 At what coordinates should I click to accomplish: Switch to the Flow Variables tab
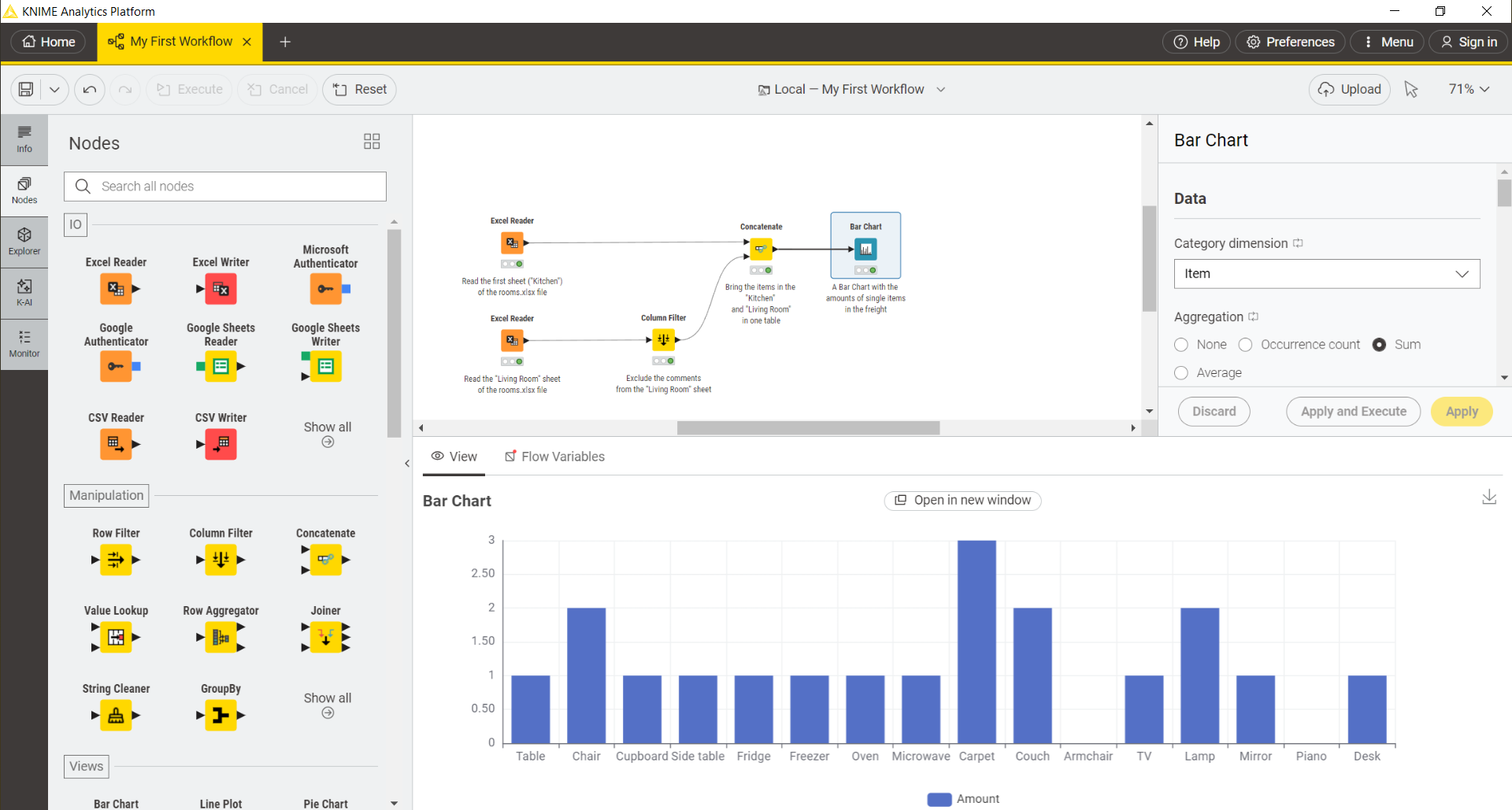click(554, 457)
